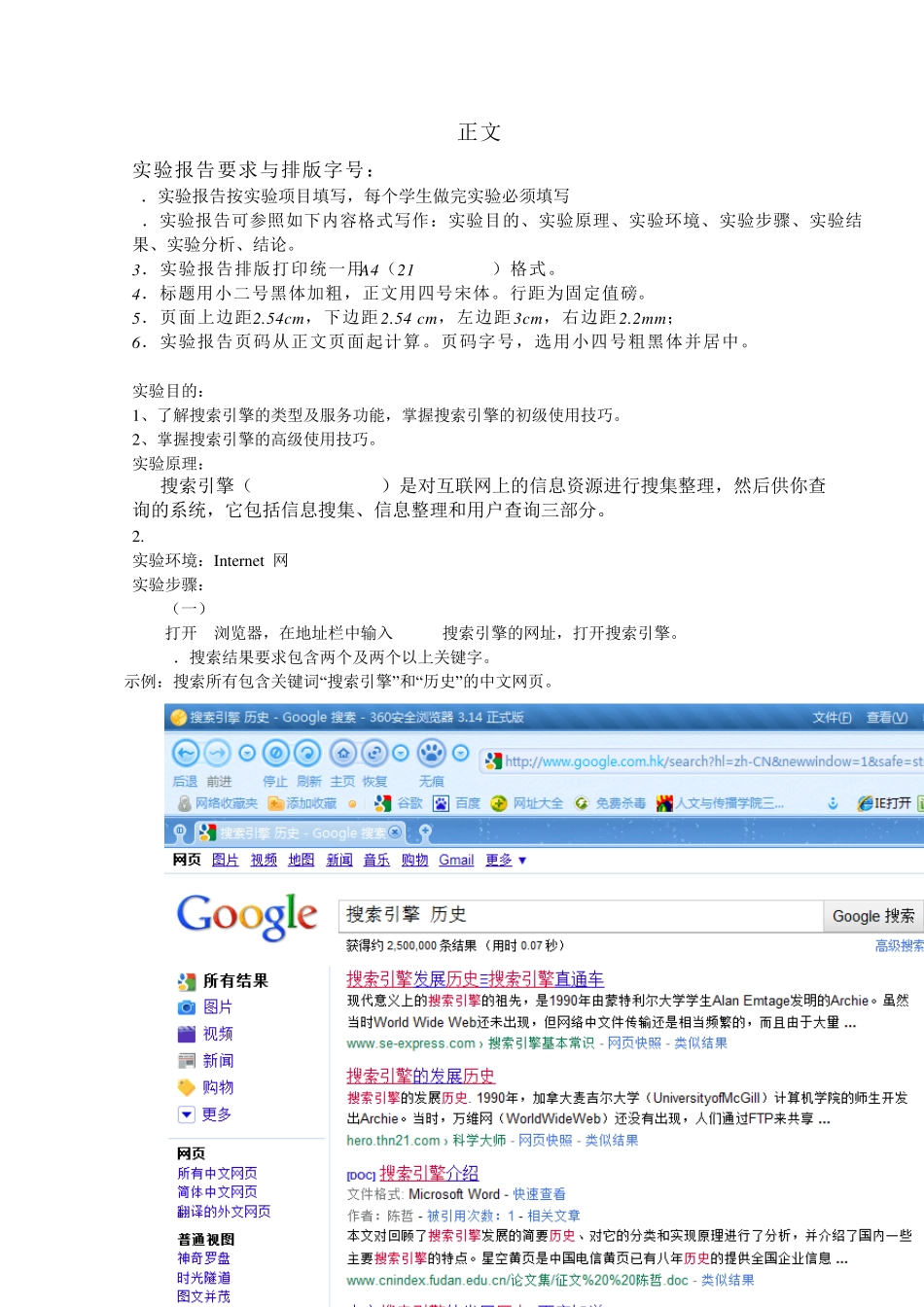Click the anchor icon in the bookmarks bar

(833, 803)
